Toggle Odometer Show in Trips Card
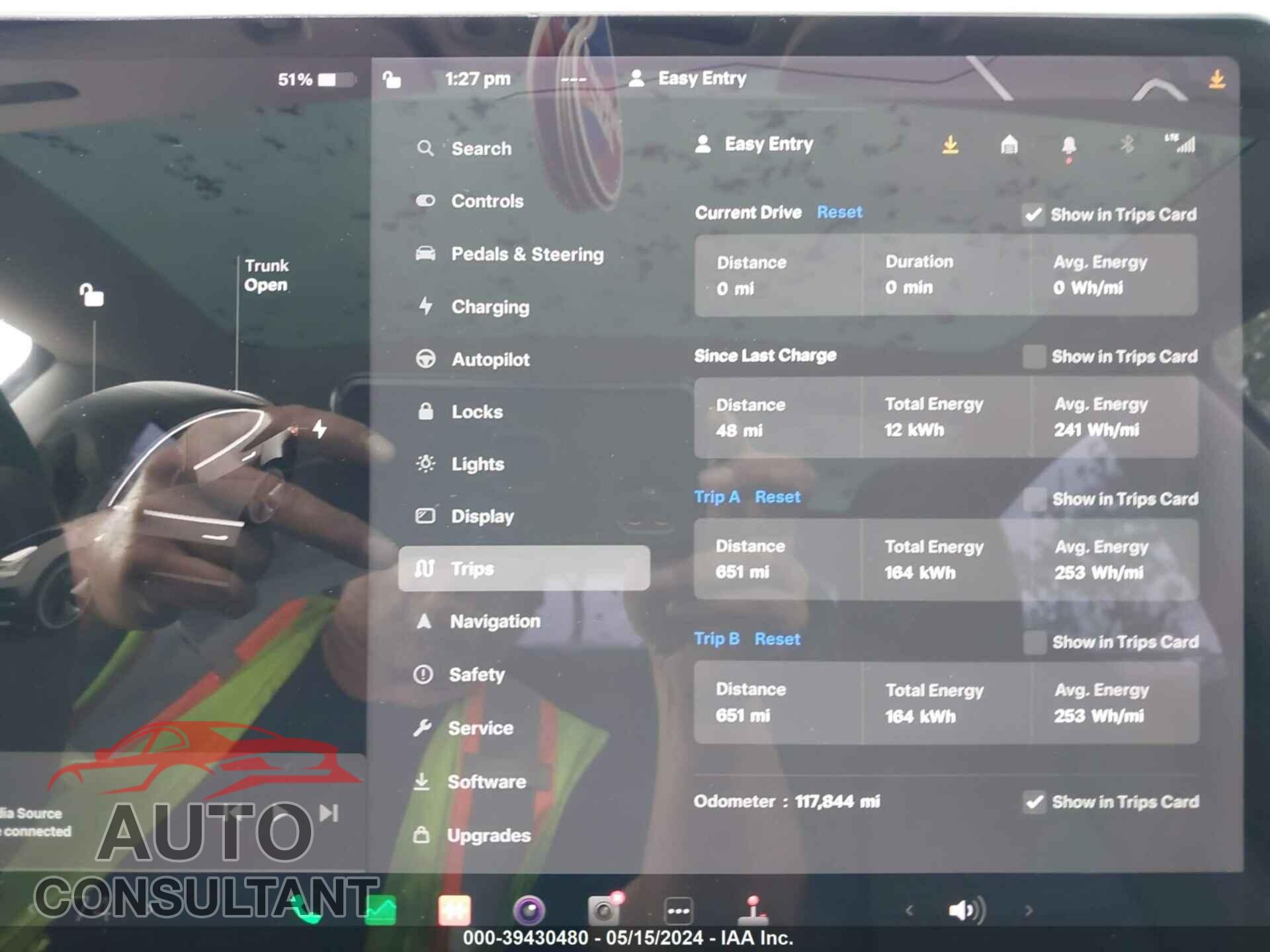Image resolution: width=1270 pixels, height=952 pixels. [1035, 802]
